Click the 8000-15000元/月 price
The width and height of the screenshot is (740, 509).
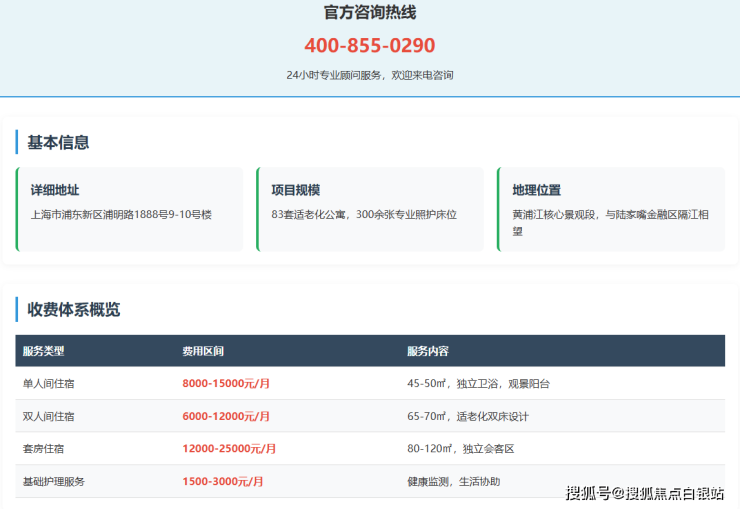[226, 383]
